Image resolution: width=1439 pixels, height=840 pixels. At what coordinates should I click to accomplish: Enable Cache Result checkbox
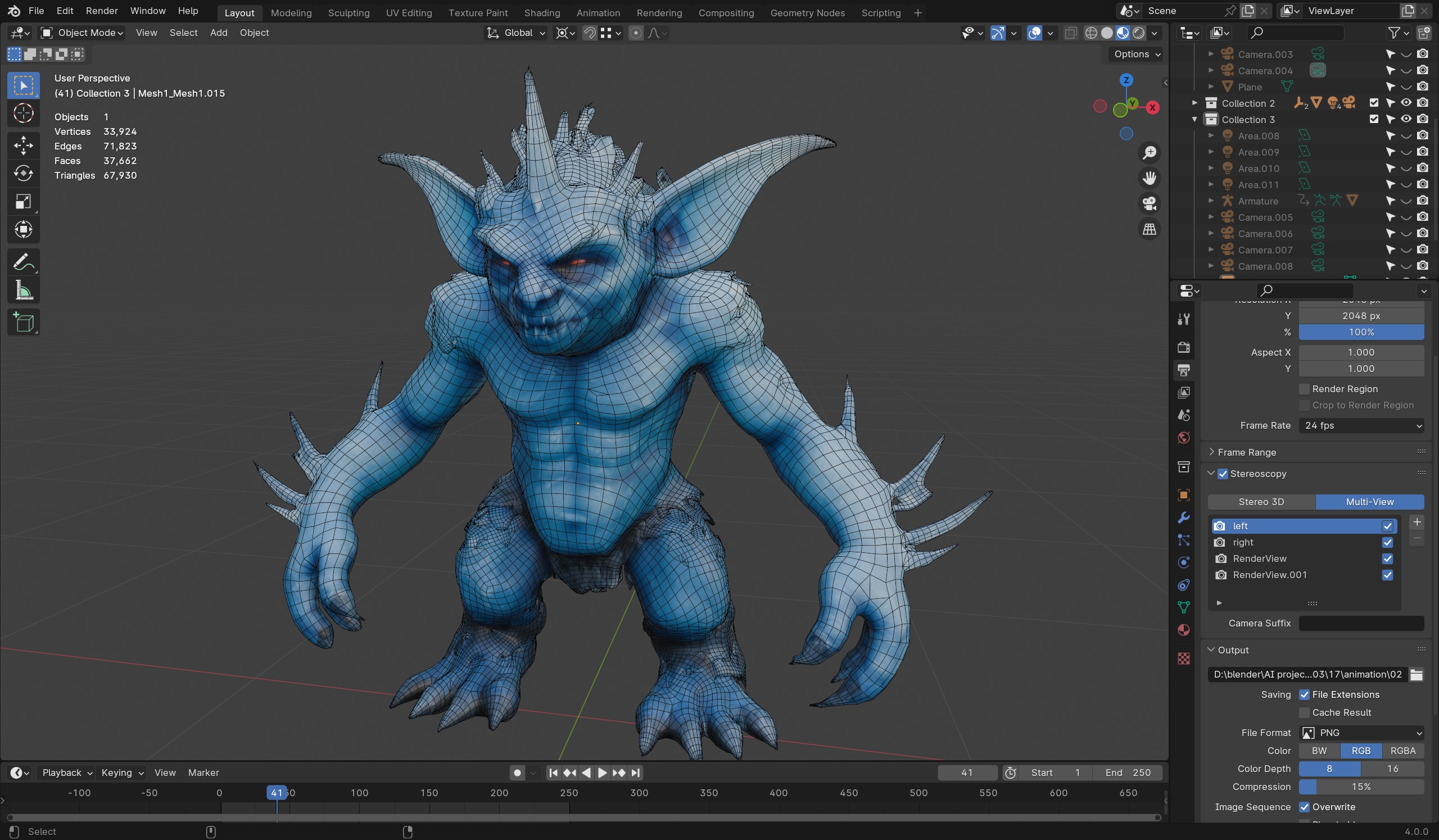coord(1304,712)
